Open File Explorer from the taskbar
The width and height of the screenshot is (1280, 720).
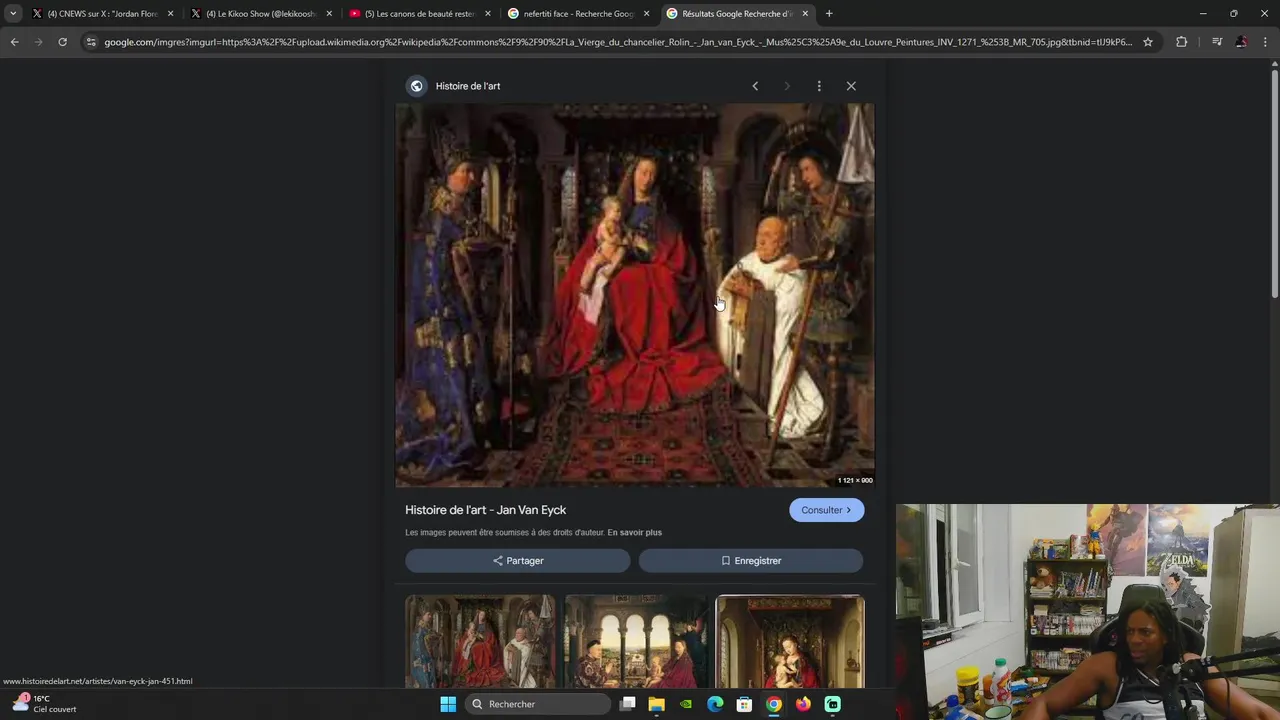(x=656, y=704)
